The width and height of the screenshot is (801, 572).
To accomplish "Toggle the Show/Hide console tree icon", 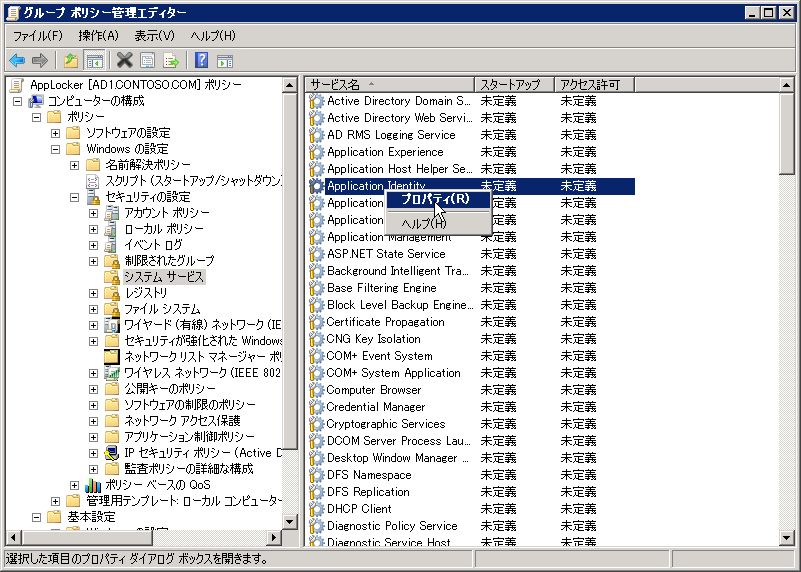I will click(x=94, y=61).
